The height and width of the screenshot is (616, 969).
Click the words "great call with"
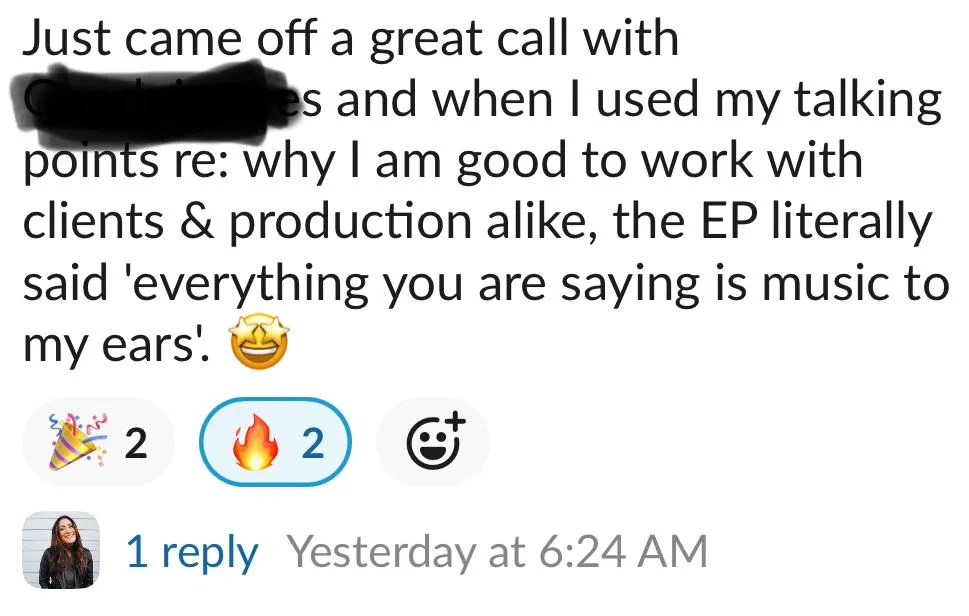click(x=525, y=39)
